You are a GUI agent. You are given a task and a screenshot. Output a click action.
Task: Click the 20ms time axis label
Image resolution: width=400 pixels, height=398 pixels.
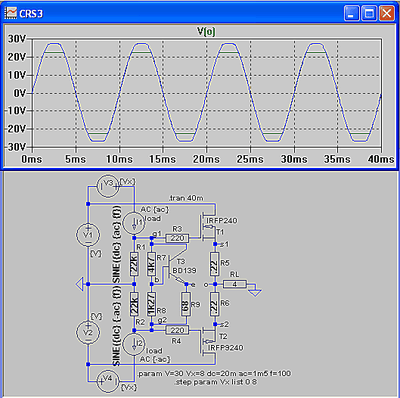coord(206,159)
